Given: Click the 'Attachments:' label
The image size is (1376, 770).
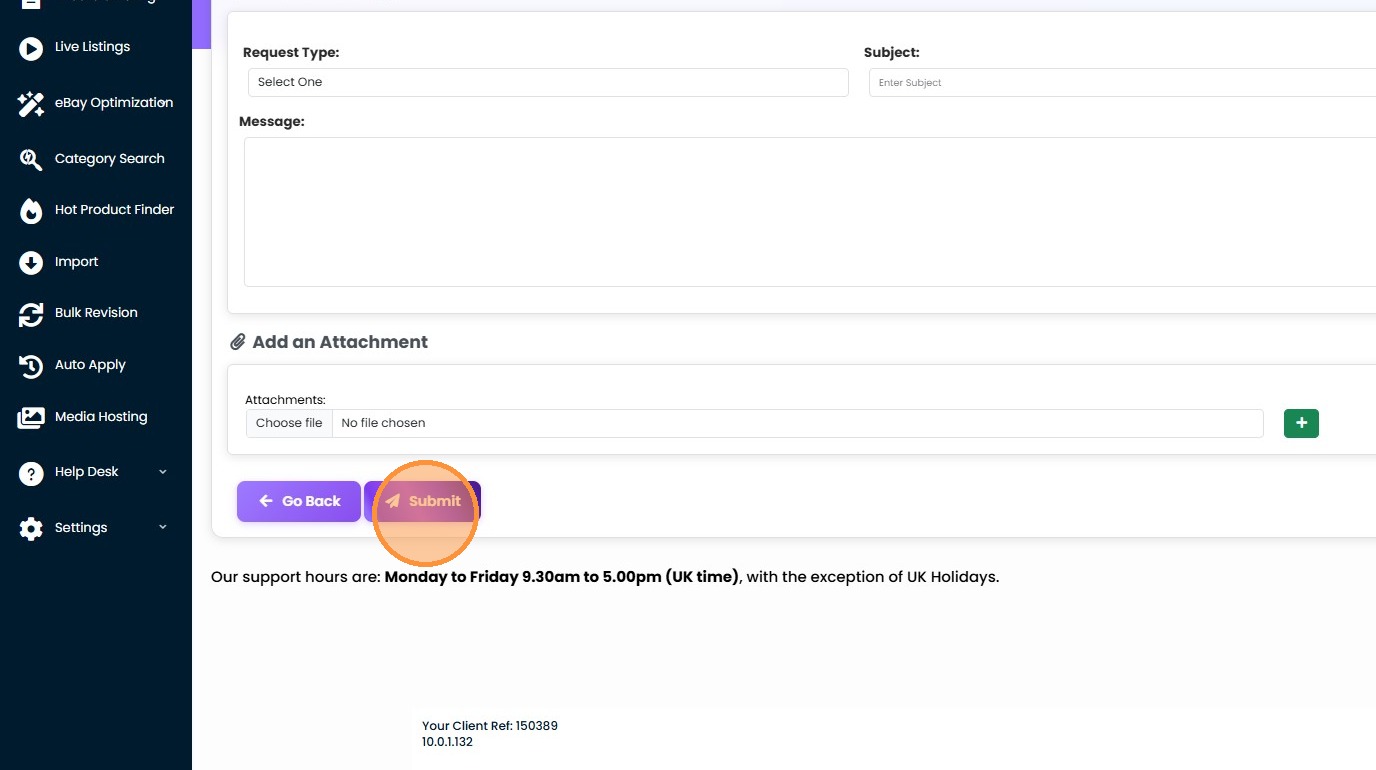Looking at the screenshot, I should point(285,400).
